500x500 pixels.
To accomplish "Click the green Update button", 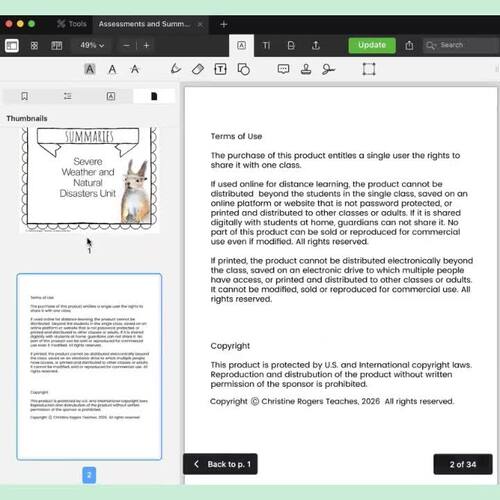I will 372,45.
